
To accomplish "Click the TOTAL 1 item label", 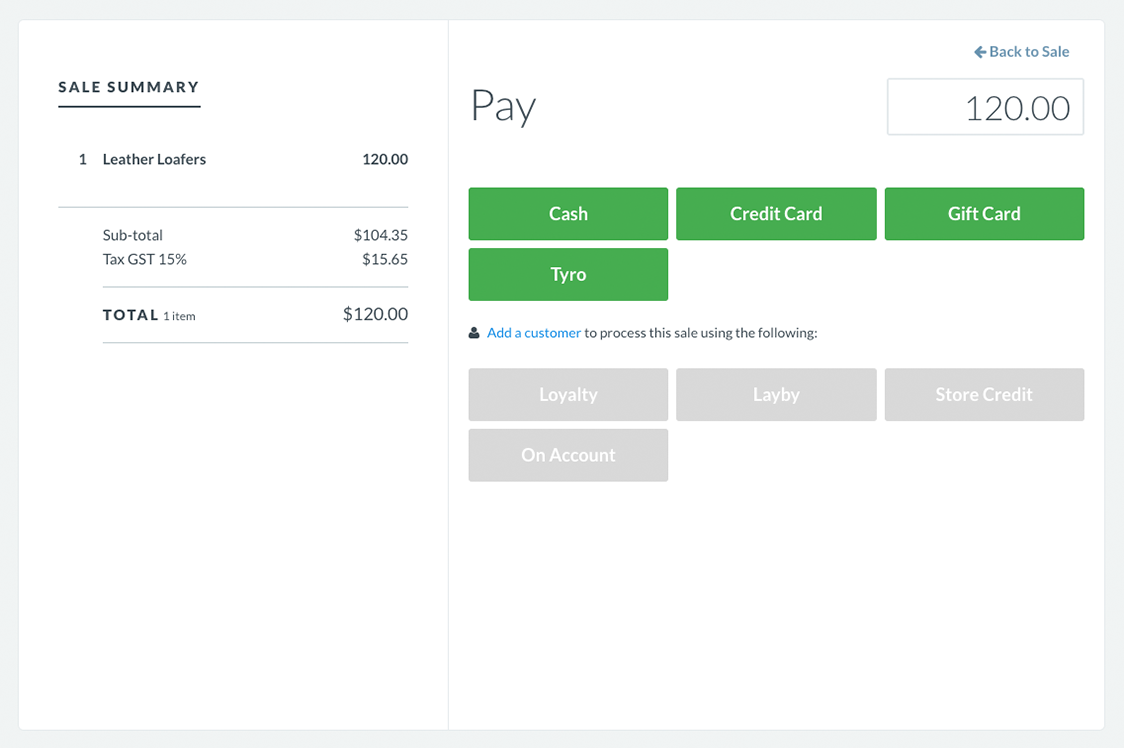I will (x=149, y=316).
